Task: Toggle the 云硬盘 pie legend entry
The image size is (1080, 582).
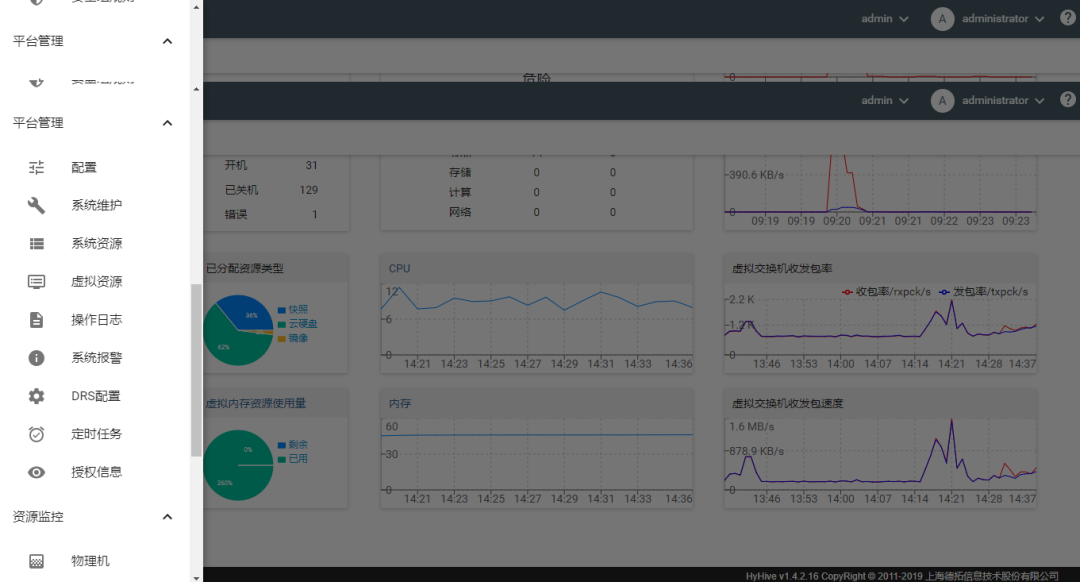Action: pyautogui.click(x=298, y=324)
